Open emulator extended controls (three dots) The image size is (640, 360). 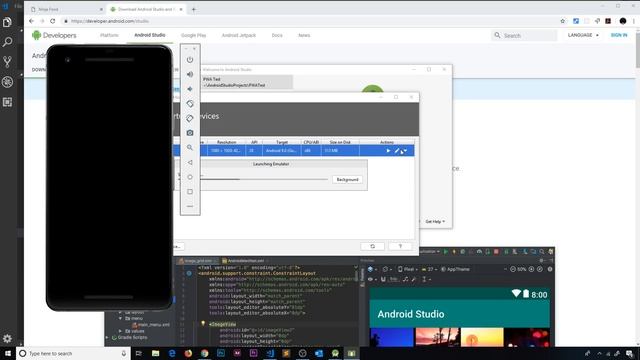[190, 207]
